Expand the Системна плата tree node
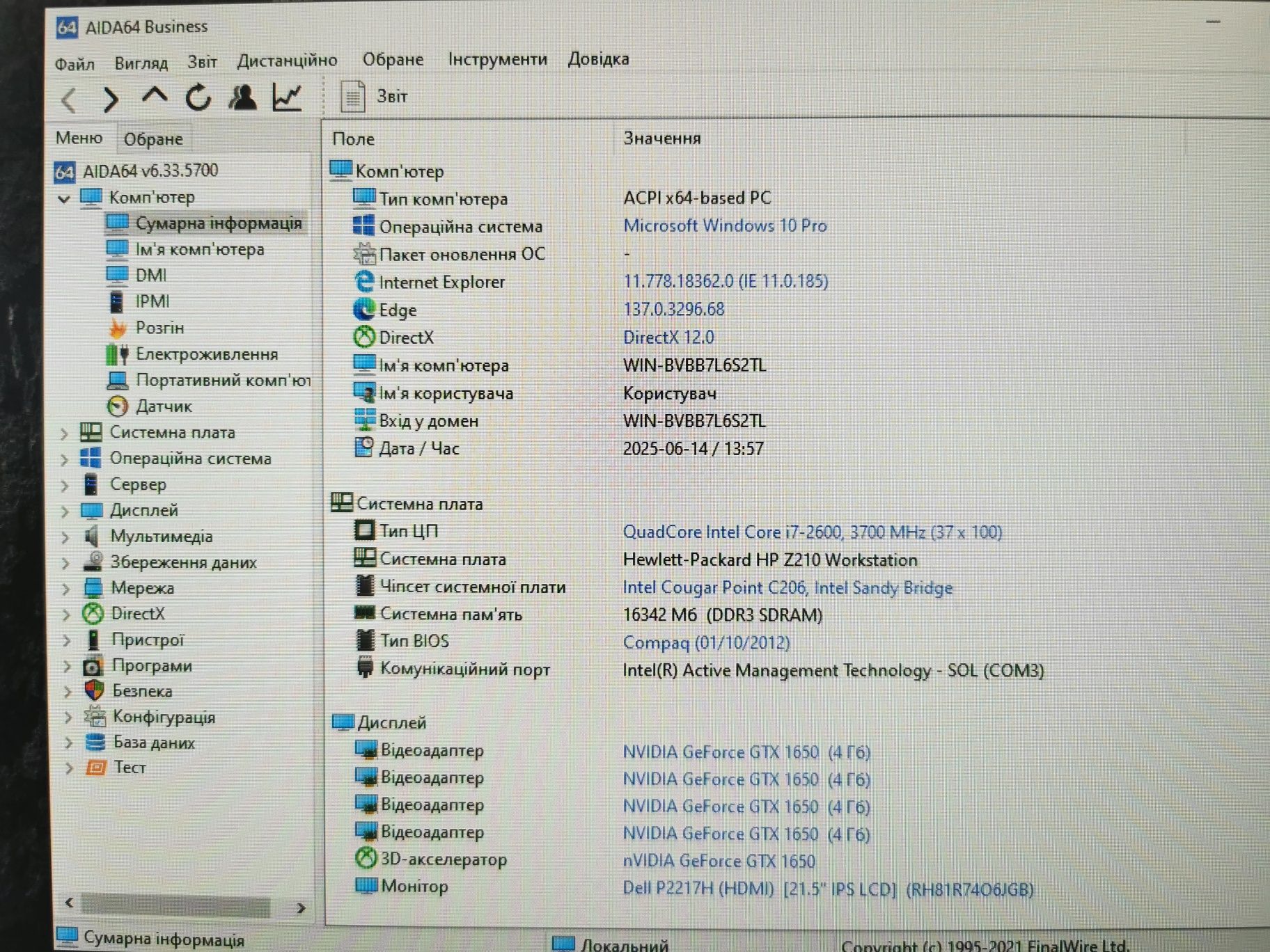1270x952 pixels. click(x=65, y=434)
